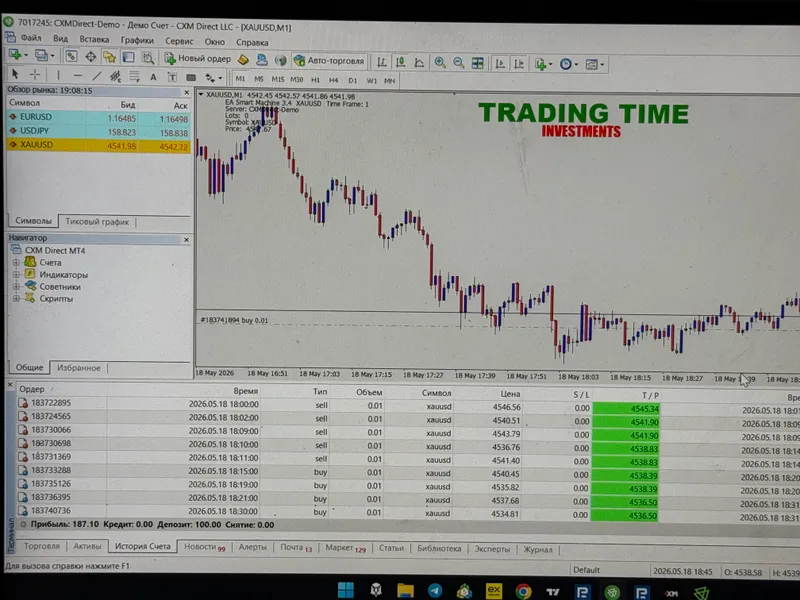Select the trendline tool
The height and width of the screenshot is (600, 800).
(x=96, y=76)
